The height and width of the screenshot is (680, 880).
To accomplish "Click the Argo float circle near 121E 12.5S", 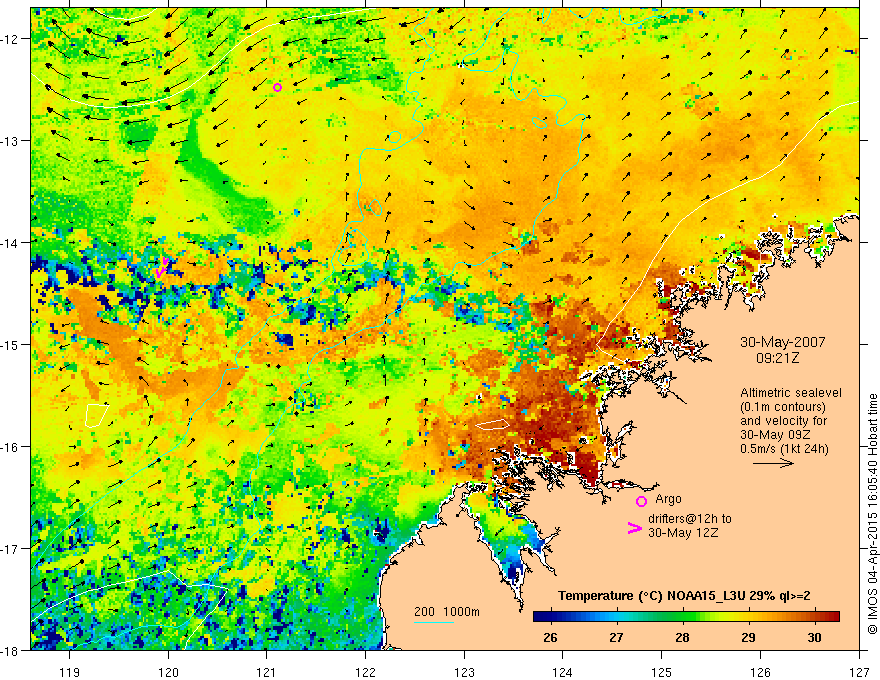I will click(x=277, y=87).
